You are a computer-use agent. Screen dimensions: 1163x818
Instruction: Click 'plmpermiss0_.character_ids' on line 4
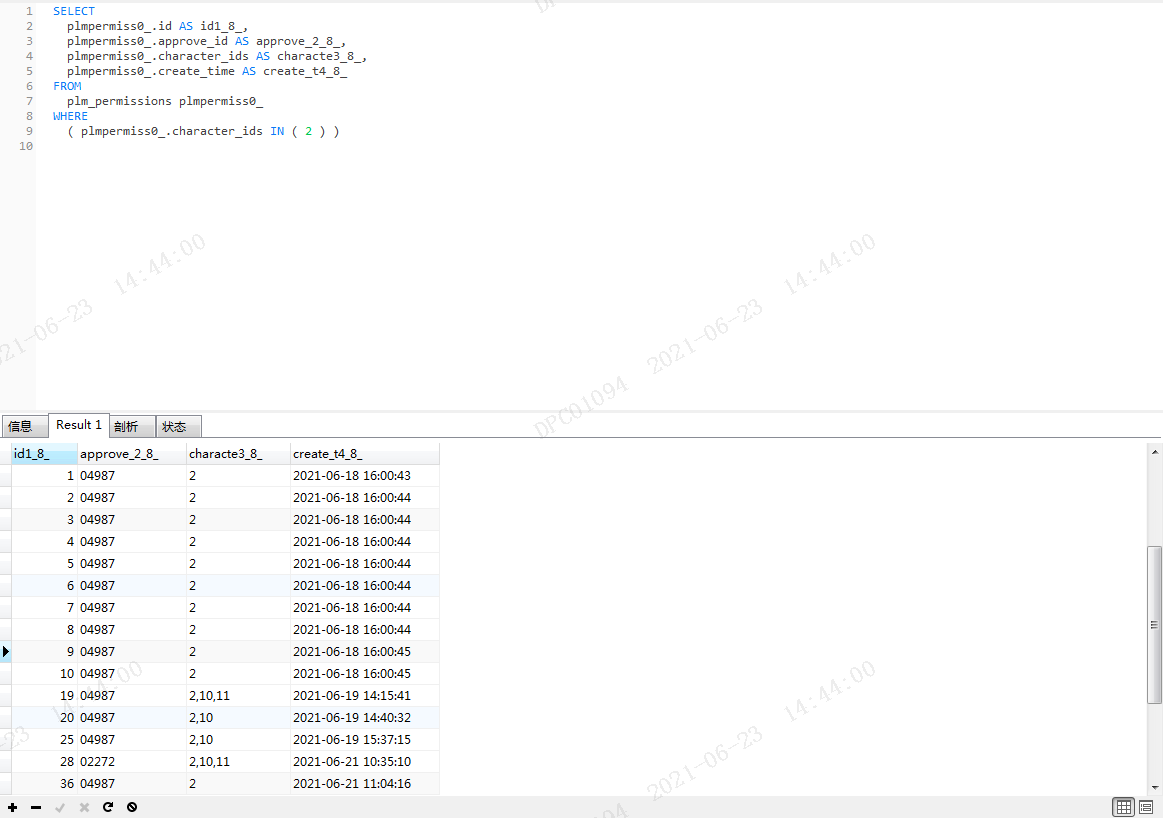[158, 56]
